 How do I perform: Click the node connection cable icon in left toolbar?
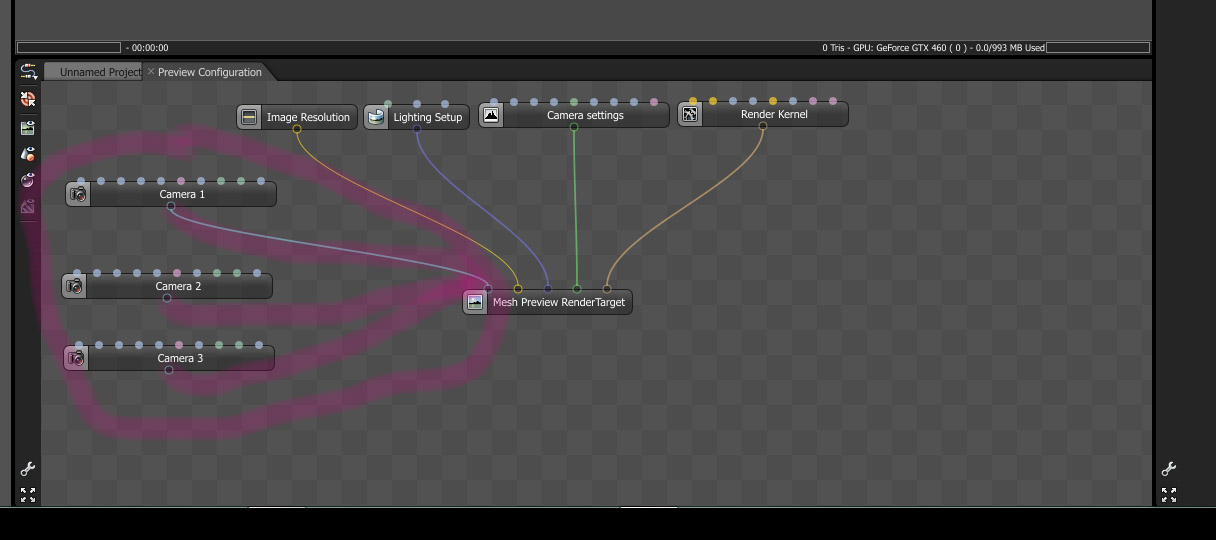pos(28,72)
